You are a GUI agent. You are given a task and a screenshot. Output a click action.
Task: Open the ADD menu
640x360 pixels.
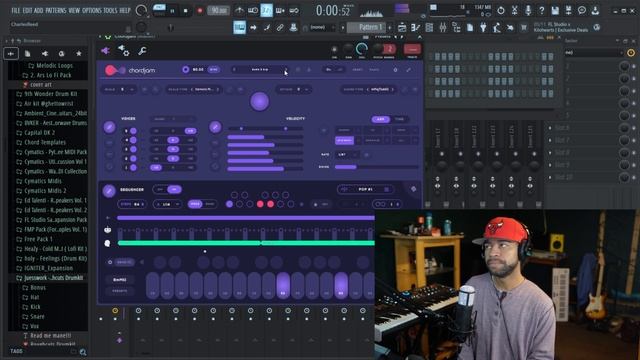coord(39,10)
